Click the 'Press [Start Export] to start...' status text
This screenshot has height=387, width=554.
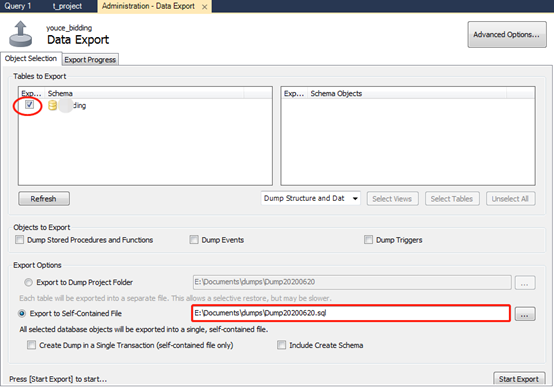58,379
